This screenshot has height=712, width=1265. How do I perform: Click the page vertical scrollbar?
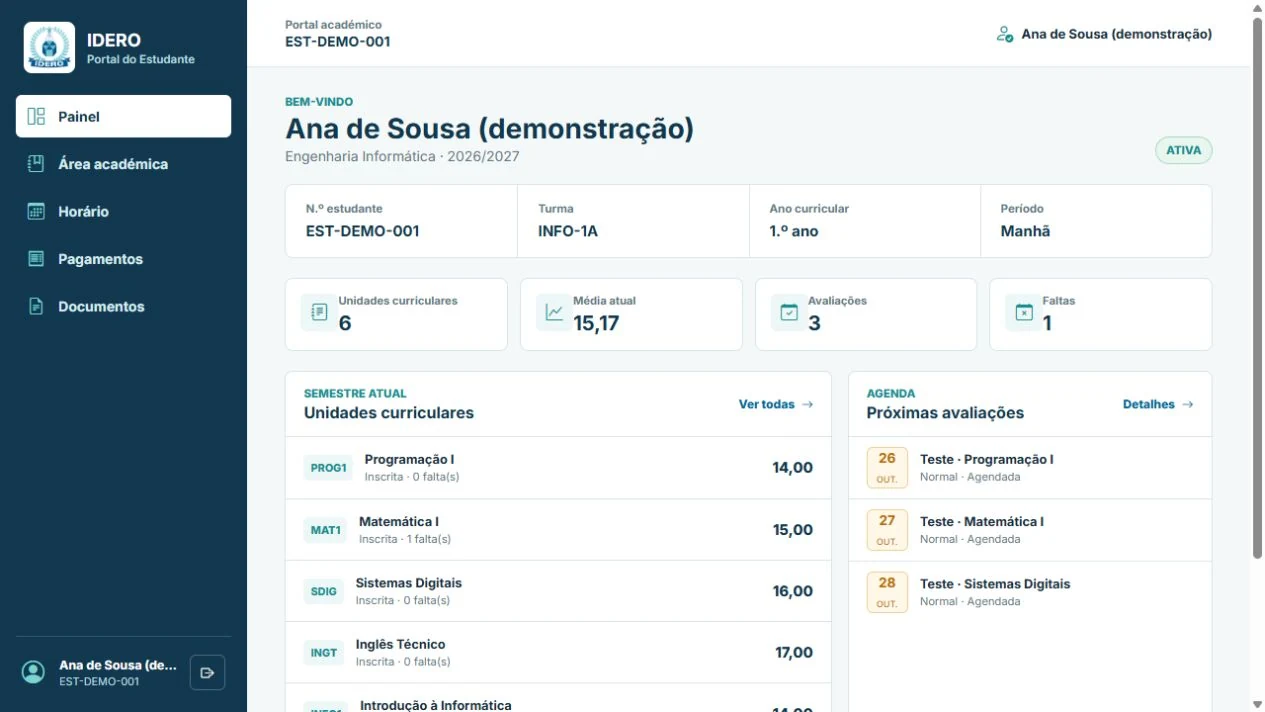pos(1258,287)
